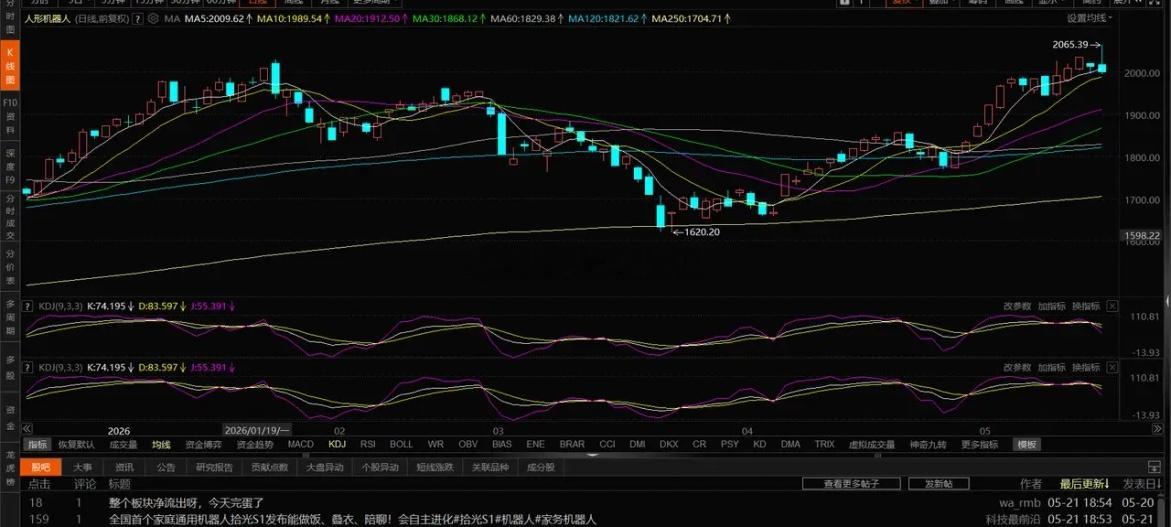Click the help question mark beside 人形机器人

(137, 19)
